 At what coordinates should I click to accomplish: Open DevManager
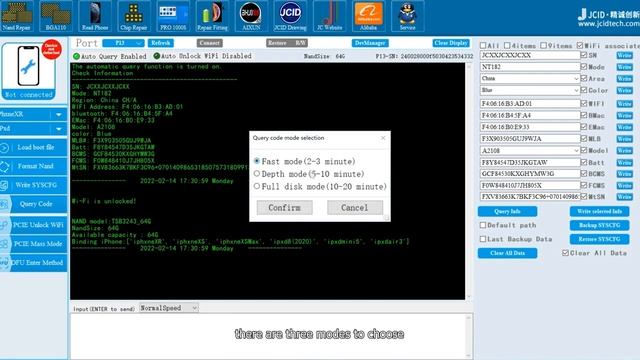pyautogui.click(x=370, y=43)
